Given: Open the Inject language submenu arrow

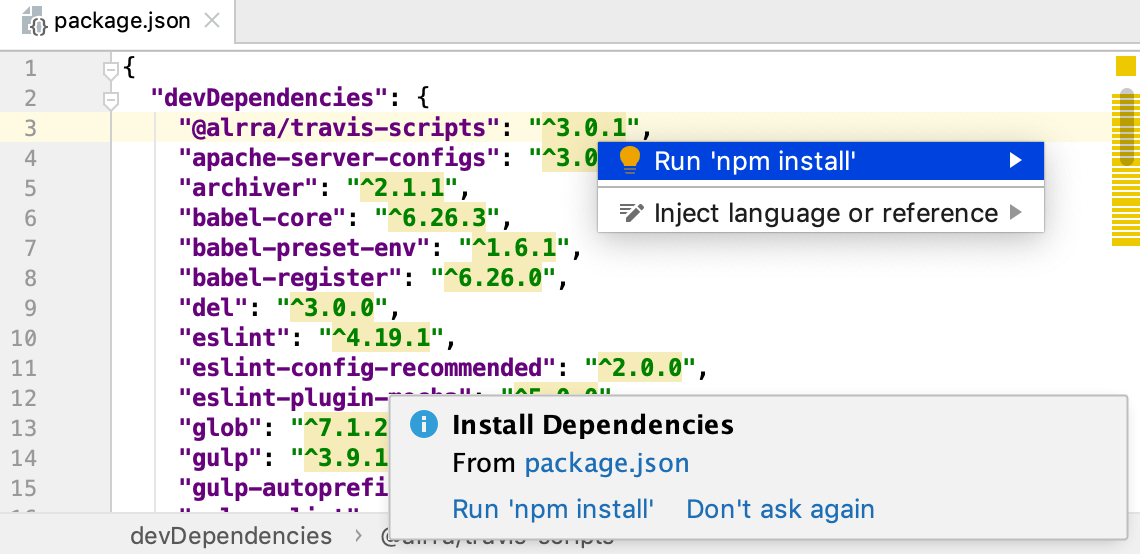Looking at the screenshot, I should pyautogui.click(x=1016, y=213).
